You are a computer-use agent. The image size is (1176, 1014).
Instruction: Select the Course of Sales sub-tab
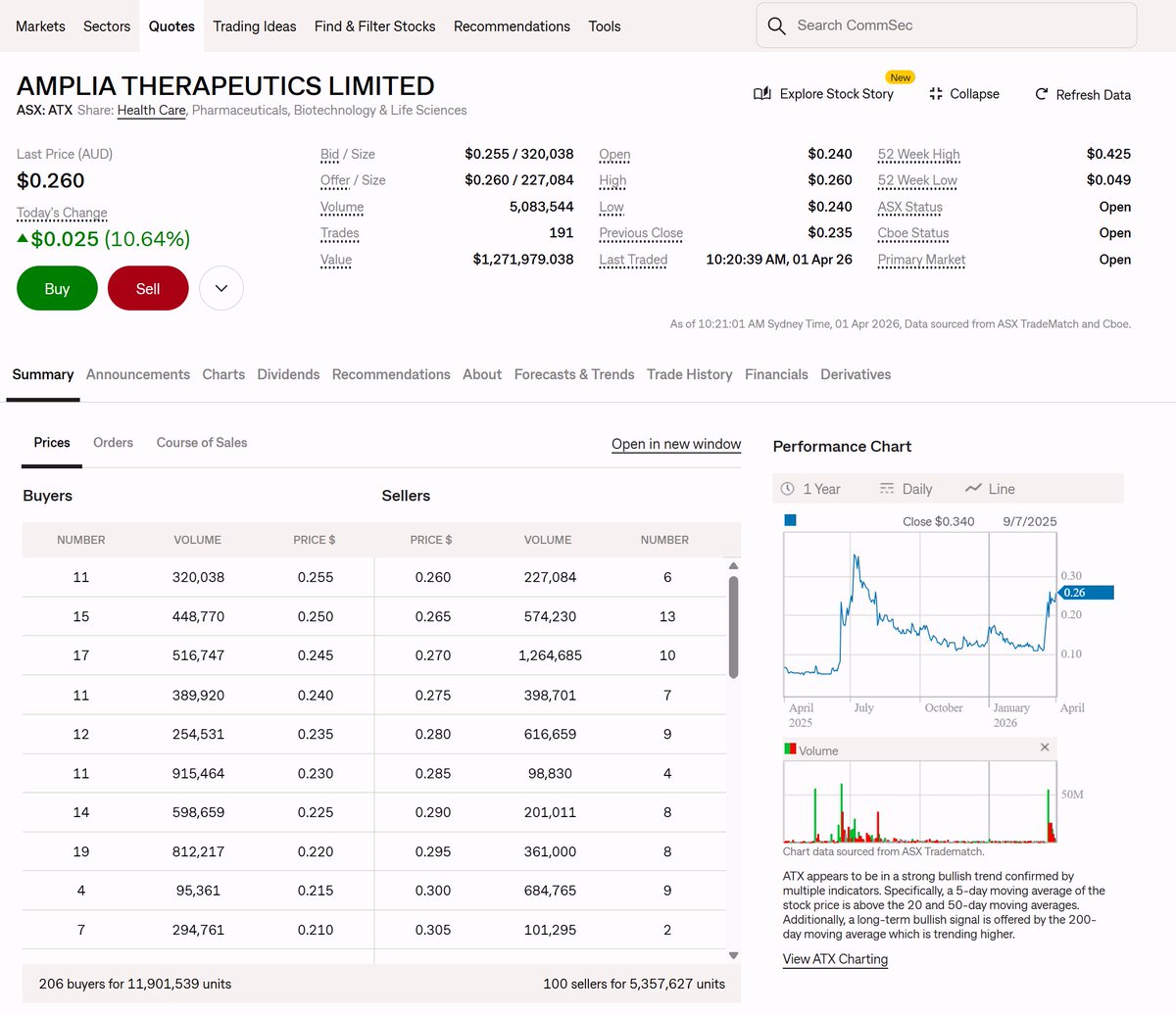pos(202,443)
